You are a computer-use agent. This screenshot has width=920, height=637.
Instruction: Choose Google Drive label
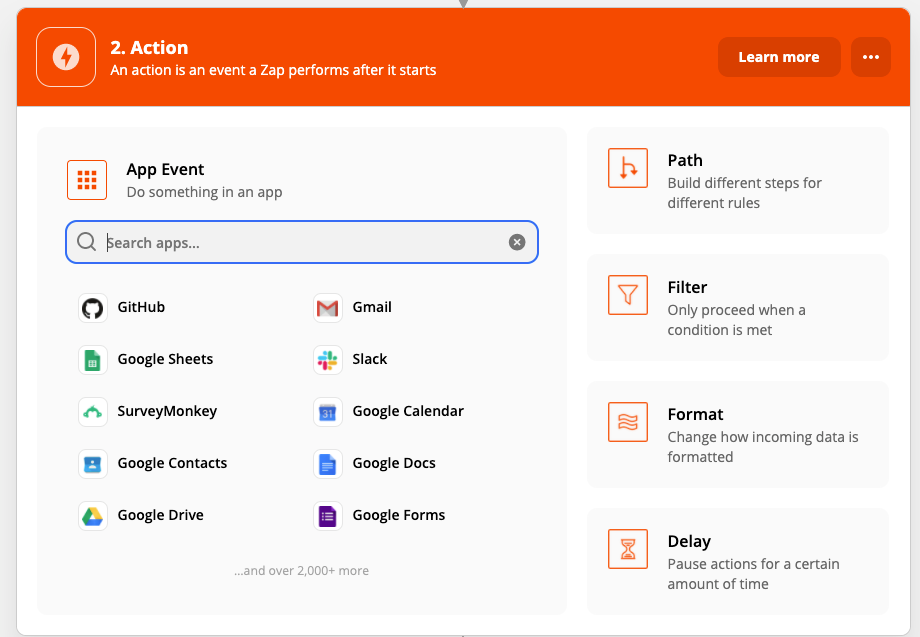pos(160,515)
